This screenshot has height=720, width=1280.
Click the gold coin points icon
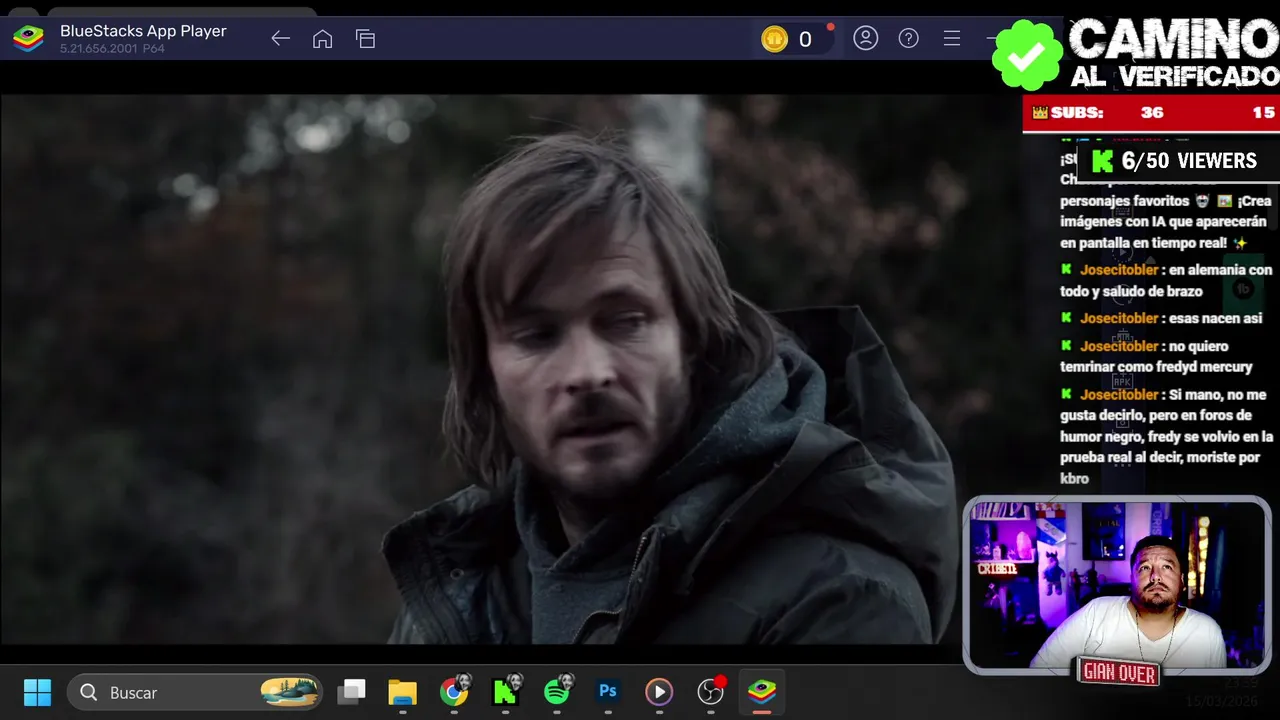point(774,39)
